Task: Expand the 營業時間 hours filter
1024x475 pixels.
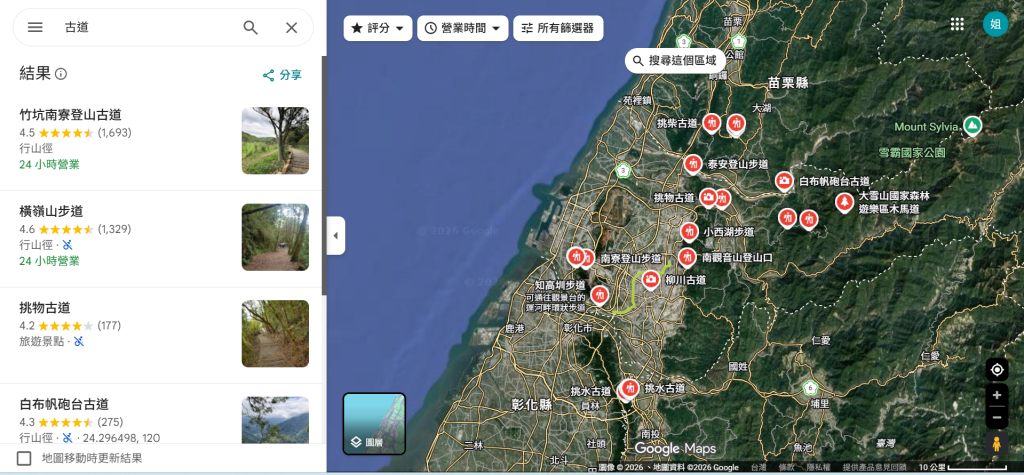Action: coord(462,28)
